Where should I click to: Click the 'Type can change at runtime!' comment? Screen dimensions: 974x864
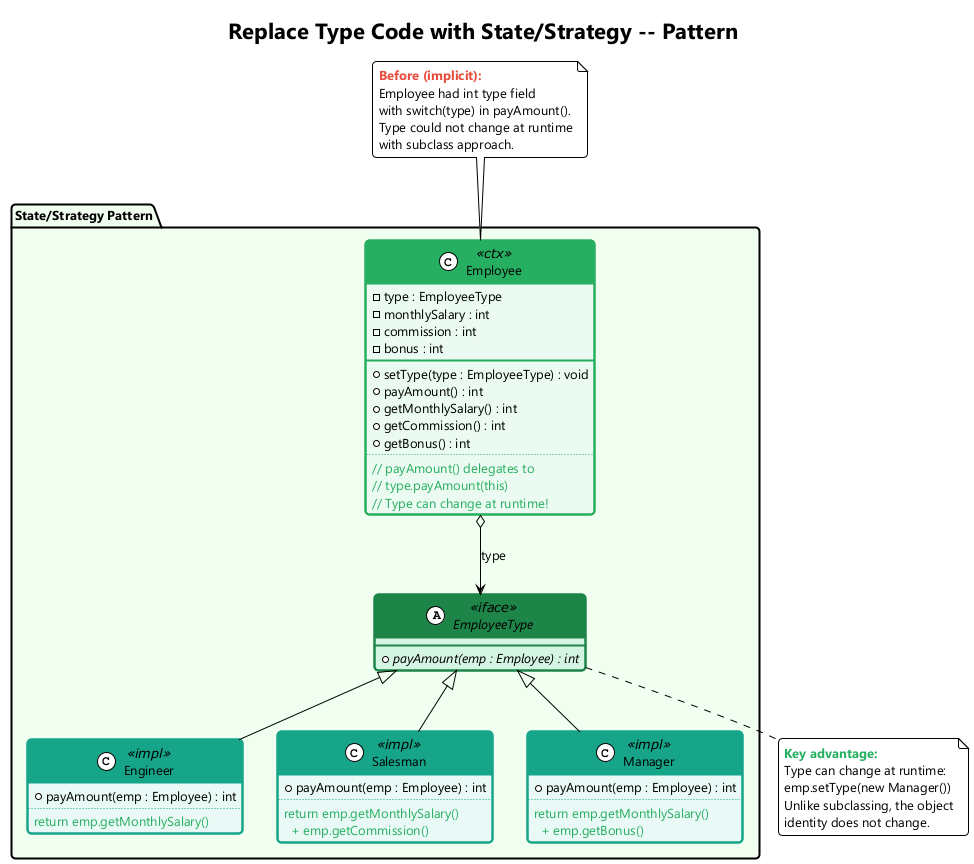(x=459, y=503)
